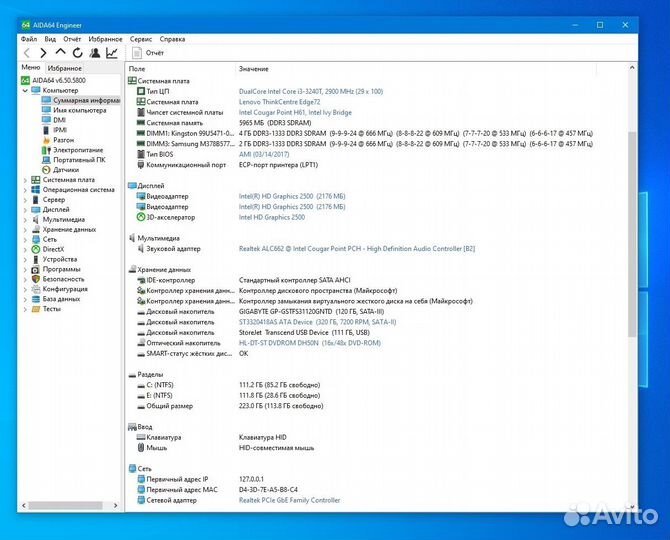
Task: Open the graph chart toolbar icon
Action: pos(112,53)
